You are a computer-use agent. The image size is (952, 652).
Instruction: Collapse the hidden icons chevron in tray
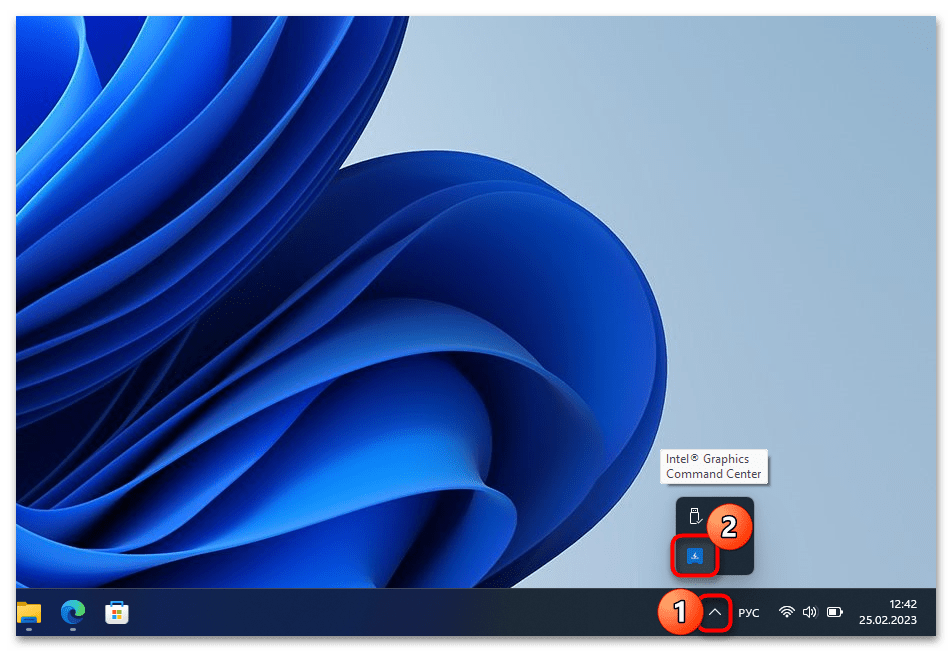point(715,611)
